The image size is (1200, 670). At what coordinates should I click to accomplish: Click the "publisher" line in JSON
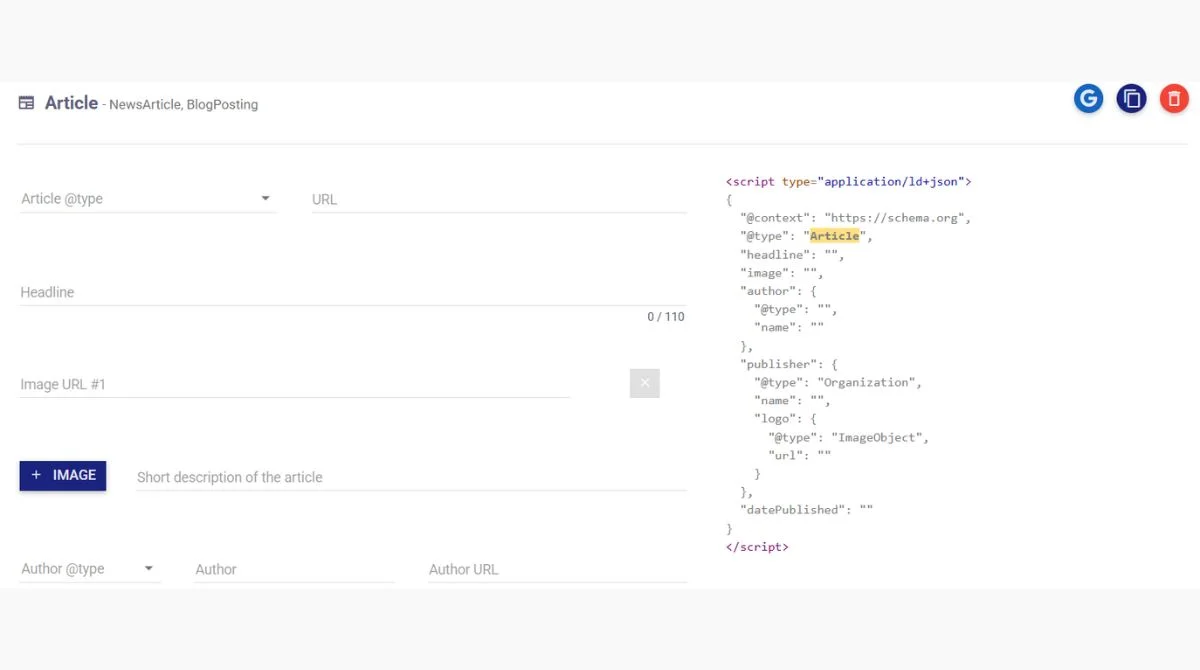(x=789, y=364)
